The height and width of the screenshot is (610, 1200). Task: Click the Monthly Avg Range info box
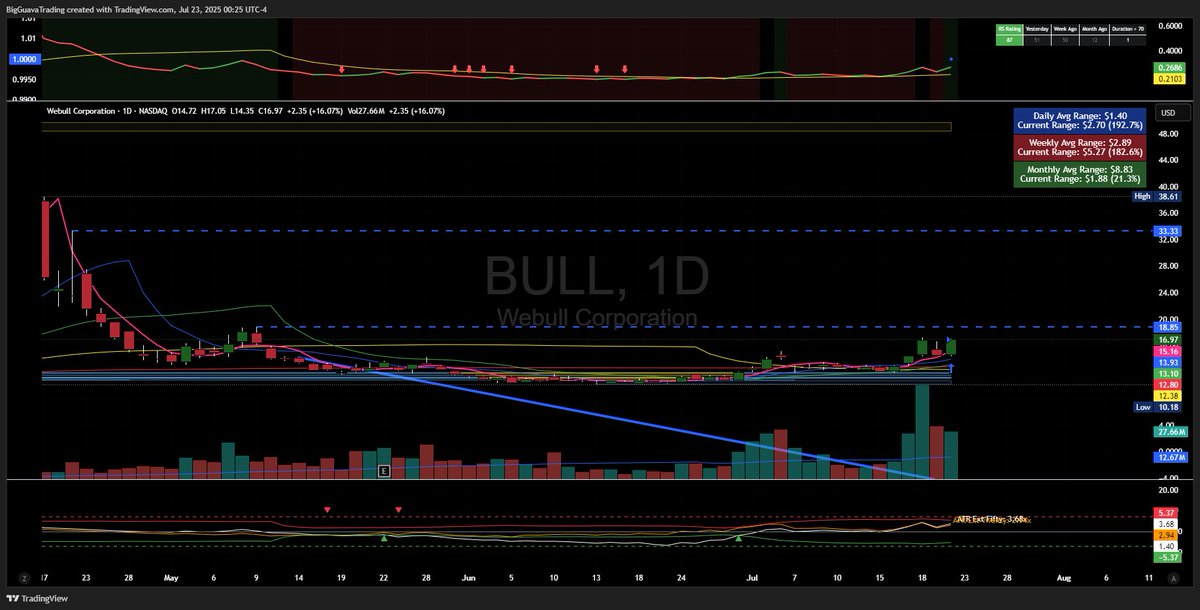(1079, 173)
